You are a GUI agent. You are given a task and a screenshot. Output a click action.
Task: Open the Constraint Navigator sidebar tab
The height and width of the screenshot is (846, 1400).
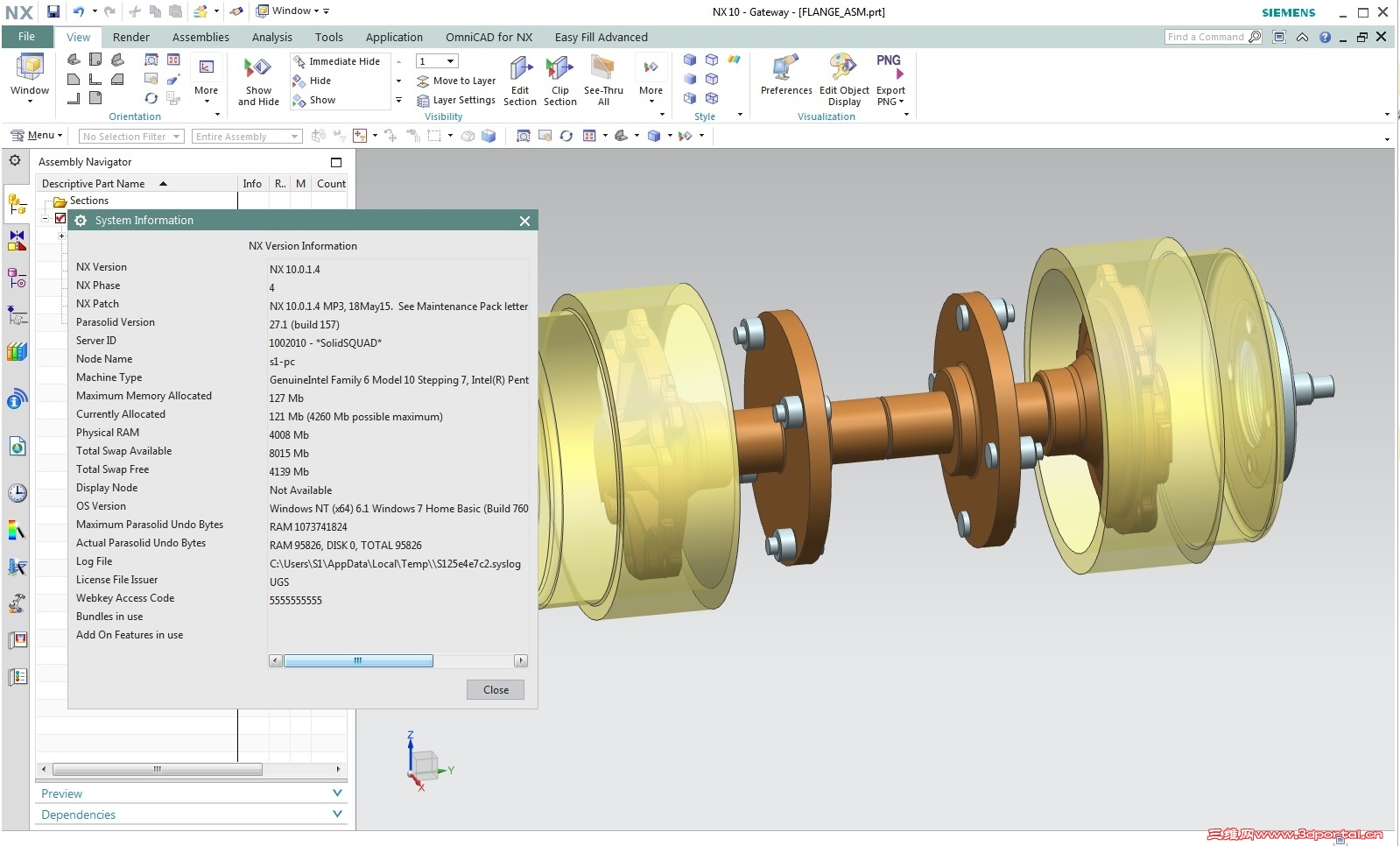(x=17, y=240)
